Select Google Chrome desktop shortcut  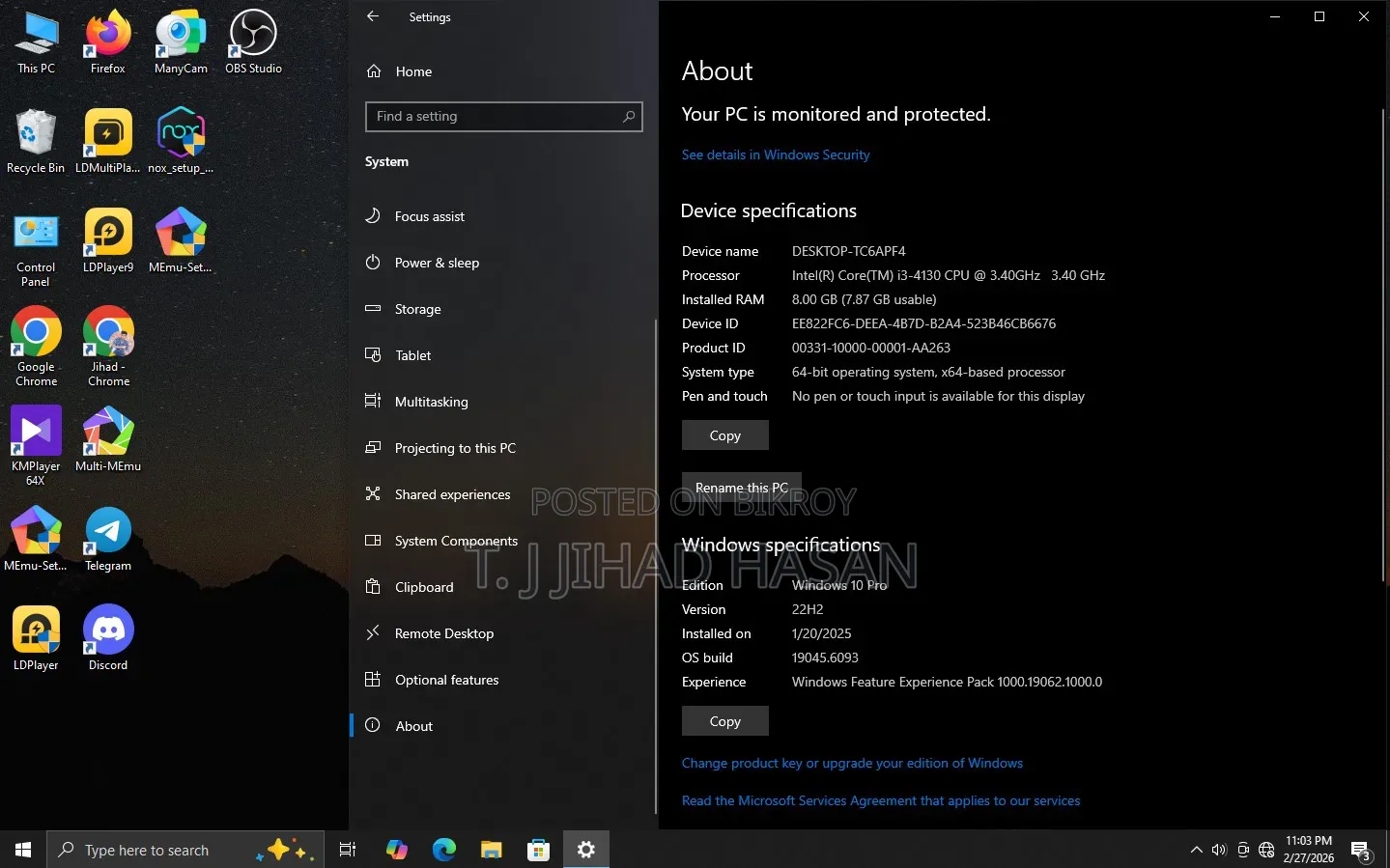click(x=36, y=348)
